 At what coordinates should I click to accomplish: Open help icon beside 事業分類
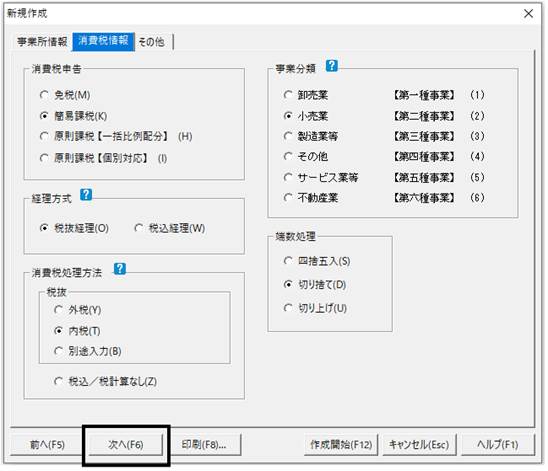pos(332,65)
